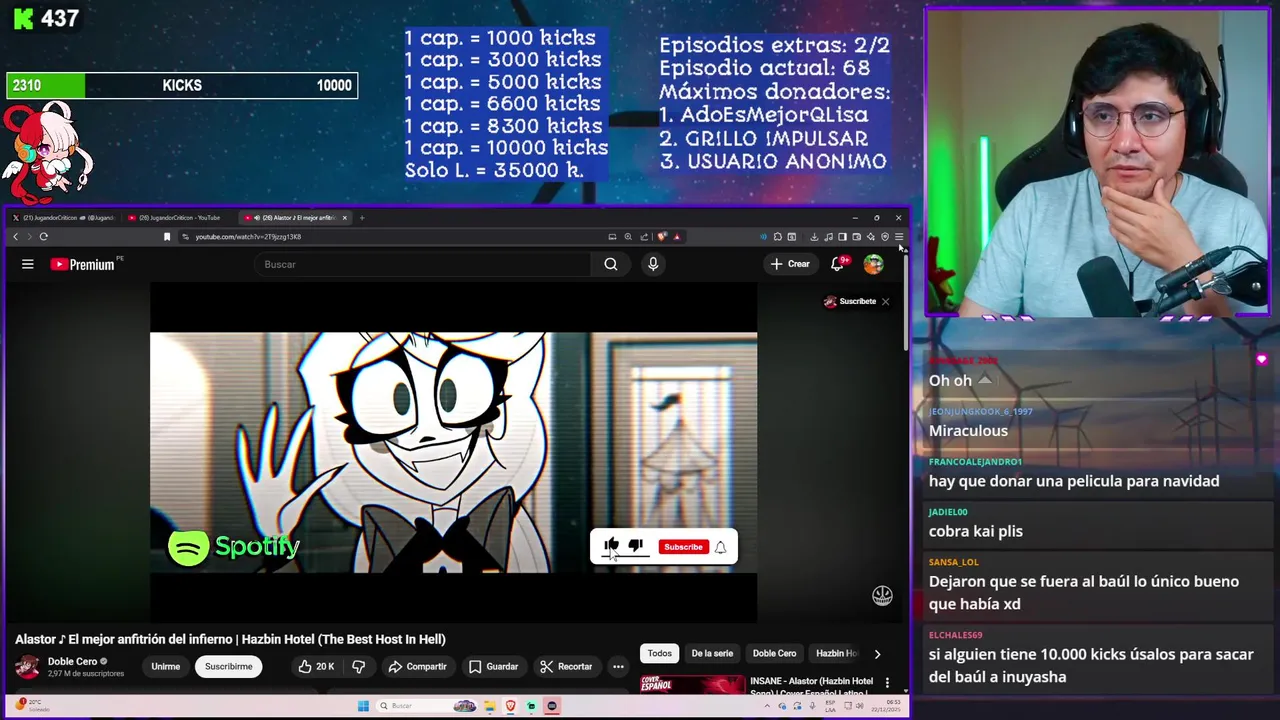Viewport: 1280px width, 720px height.
Task: Switch to the JugandorCriticon X tab
Action: coord(64,217)
